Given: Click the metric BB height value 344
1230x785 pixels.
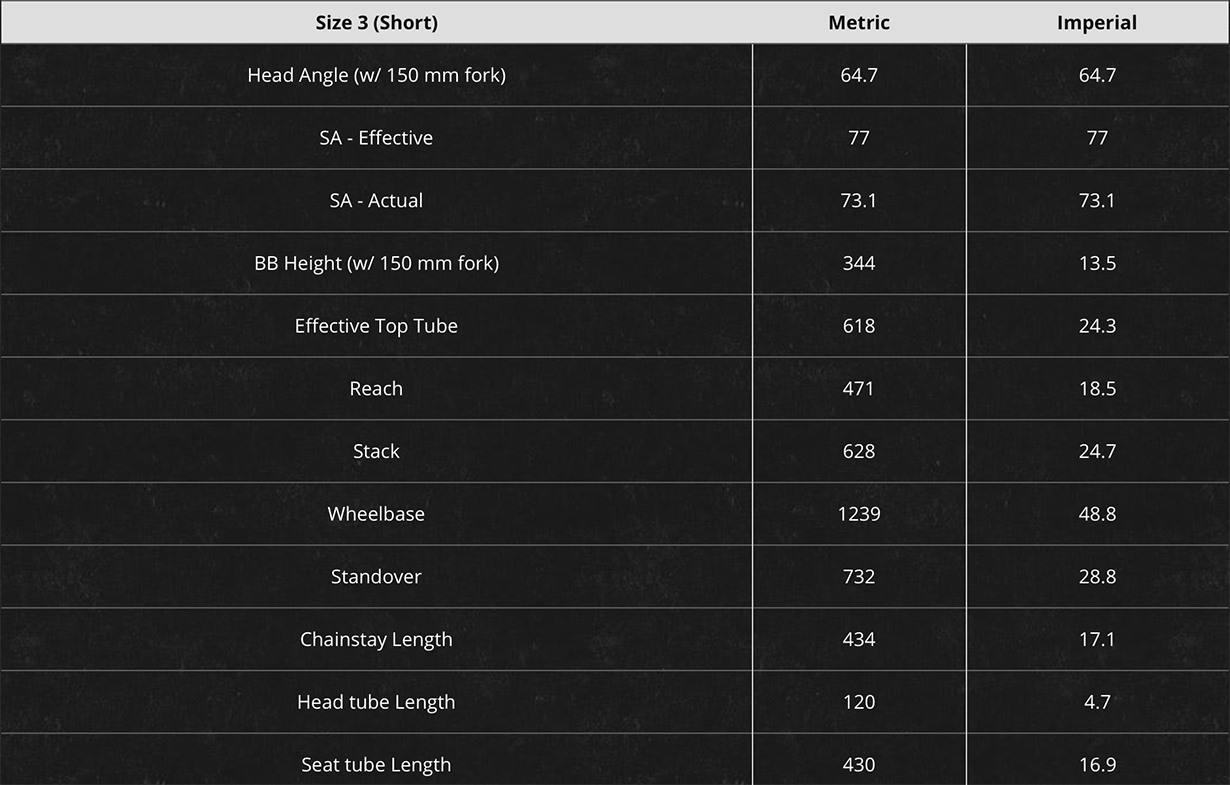Looking at the screenshot, I should (x=859, y=263).
